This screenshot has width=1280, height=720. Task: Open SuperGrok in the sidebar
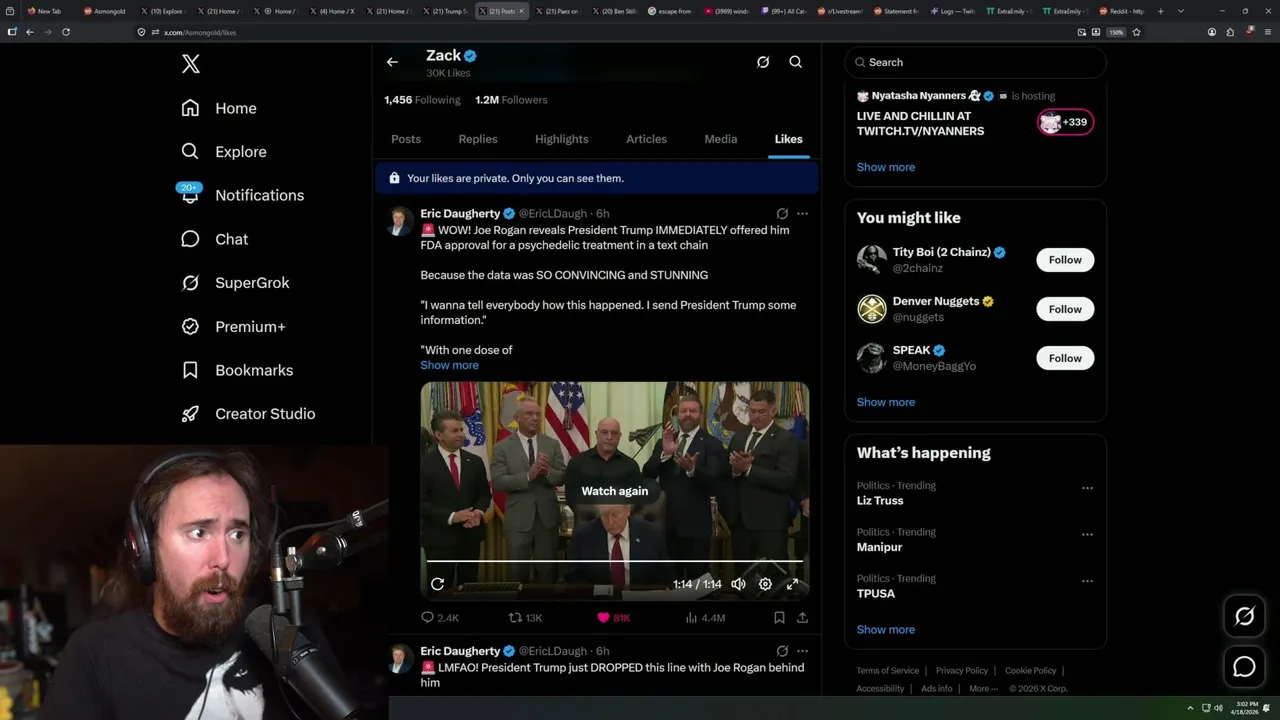235,283
